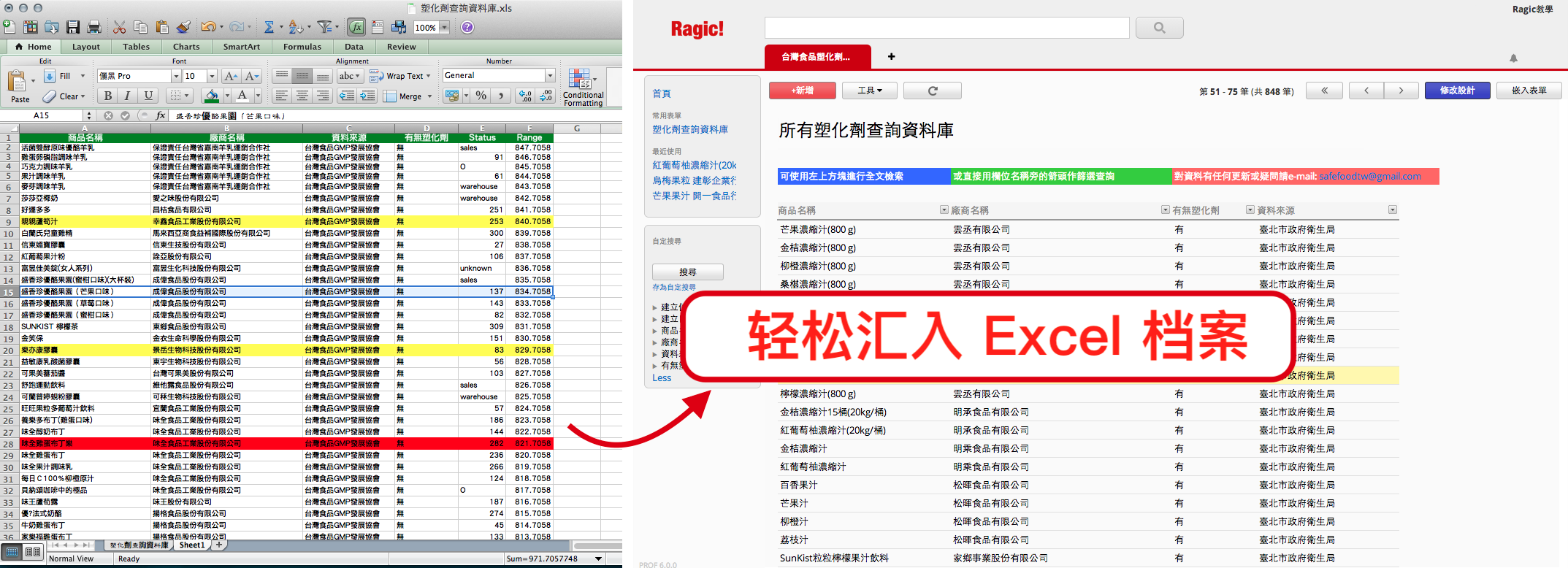
Task: Click the font color A swatch button
Action: (x=242, y=96)
